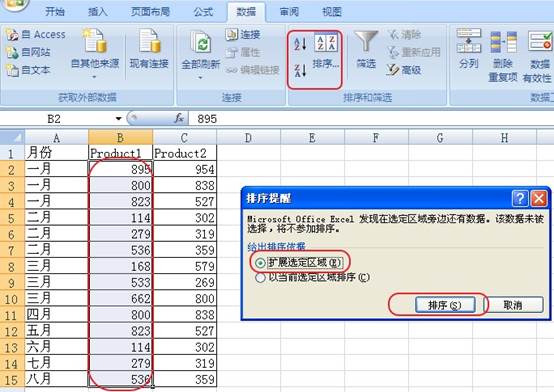Select column D header
The height and width of the screenshot is (392, 554).
click(248, 137)
